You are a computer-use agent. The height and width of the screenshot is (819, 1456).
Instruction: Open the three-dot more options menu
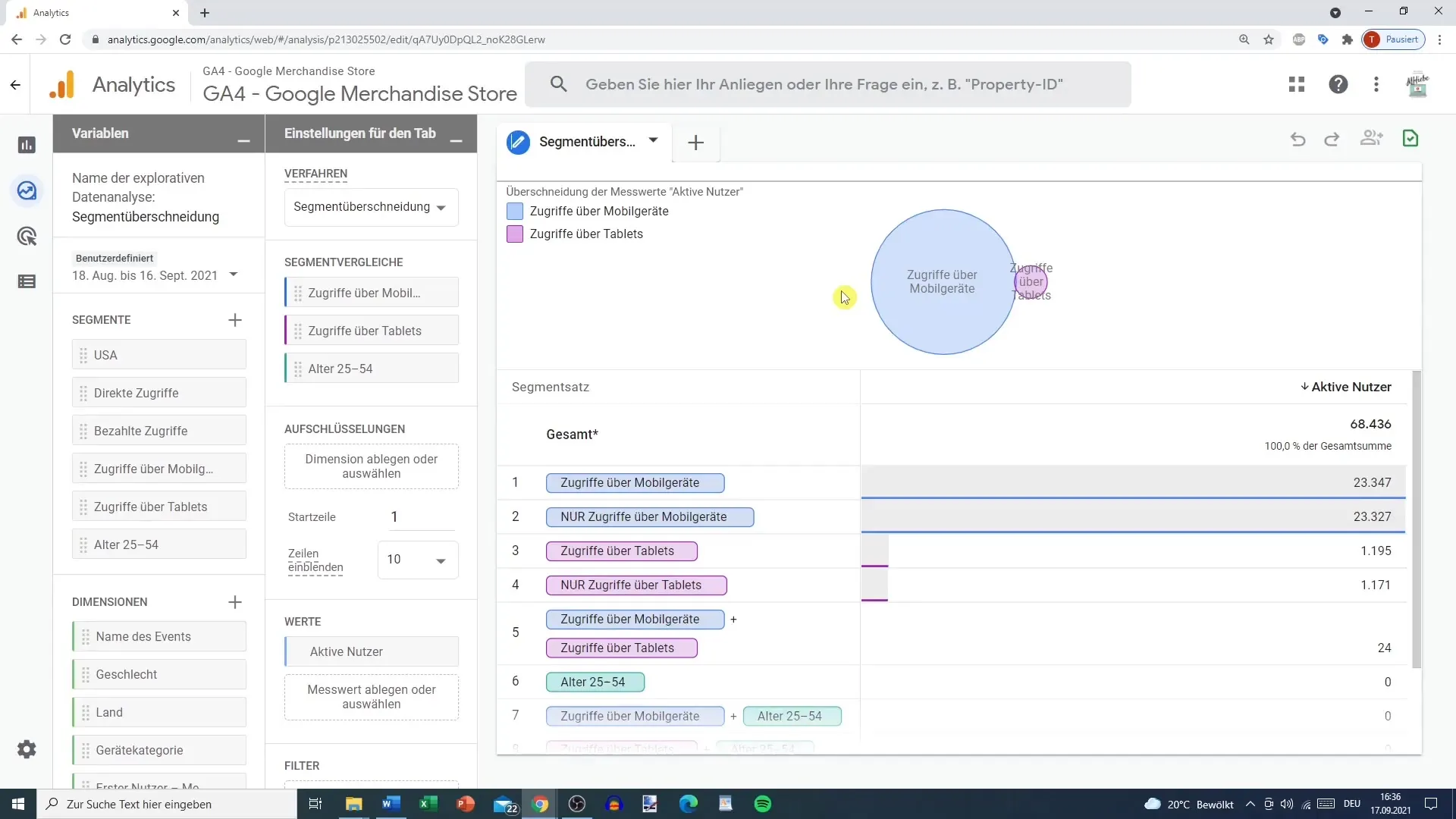(x=1376, y=84)
